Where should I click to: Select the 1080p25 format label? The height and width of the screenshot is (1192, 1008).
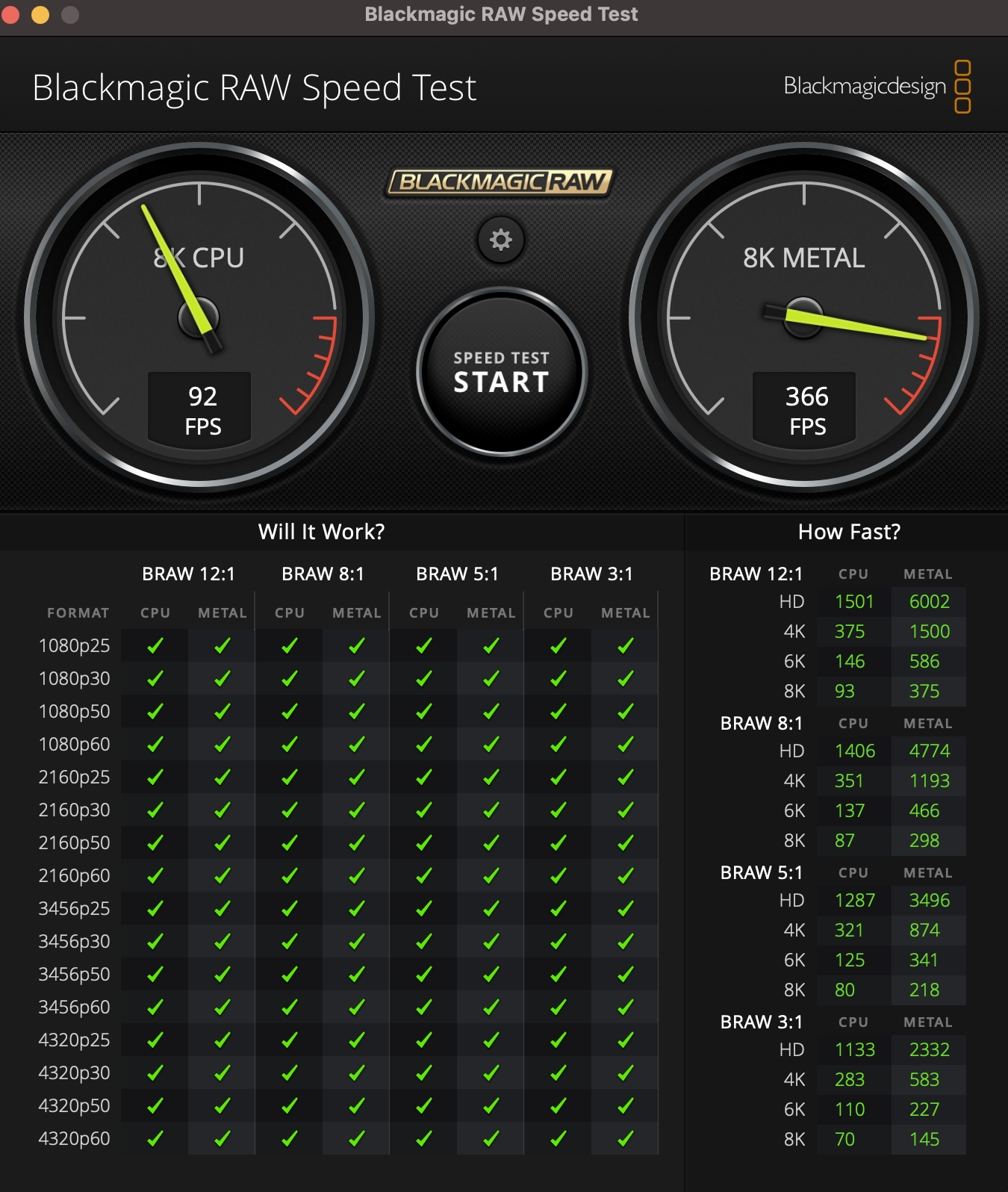[74, 646]
